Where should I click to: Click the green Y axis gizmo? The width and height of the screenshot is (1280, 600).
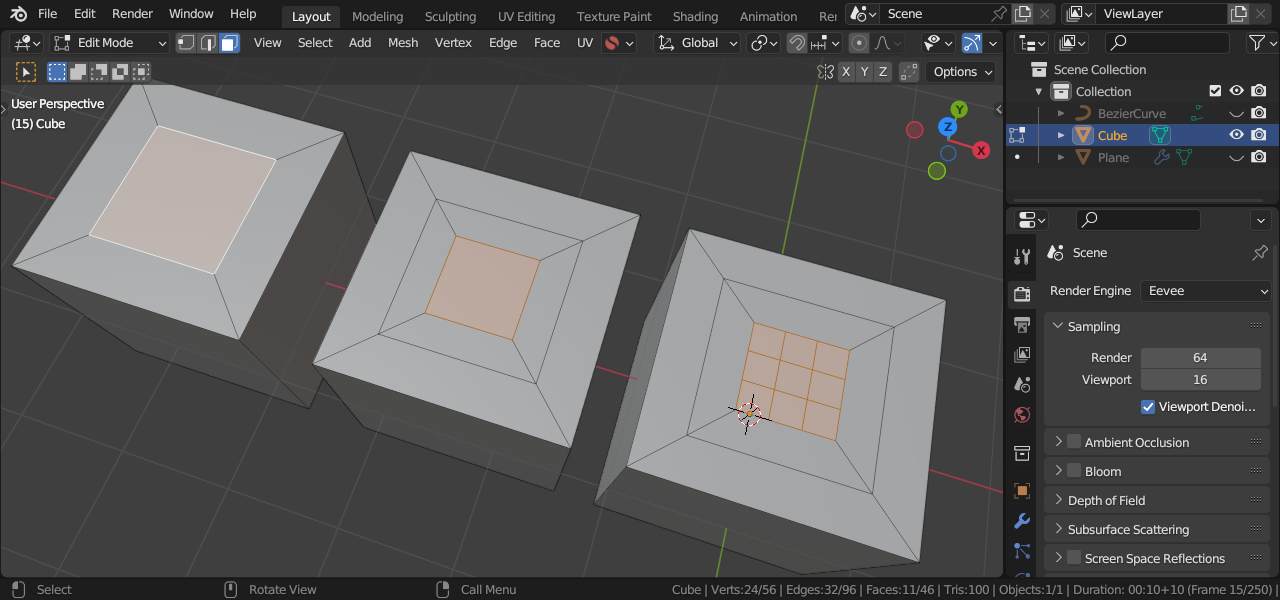[959, 109]
